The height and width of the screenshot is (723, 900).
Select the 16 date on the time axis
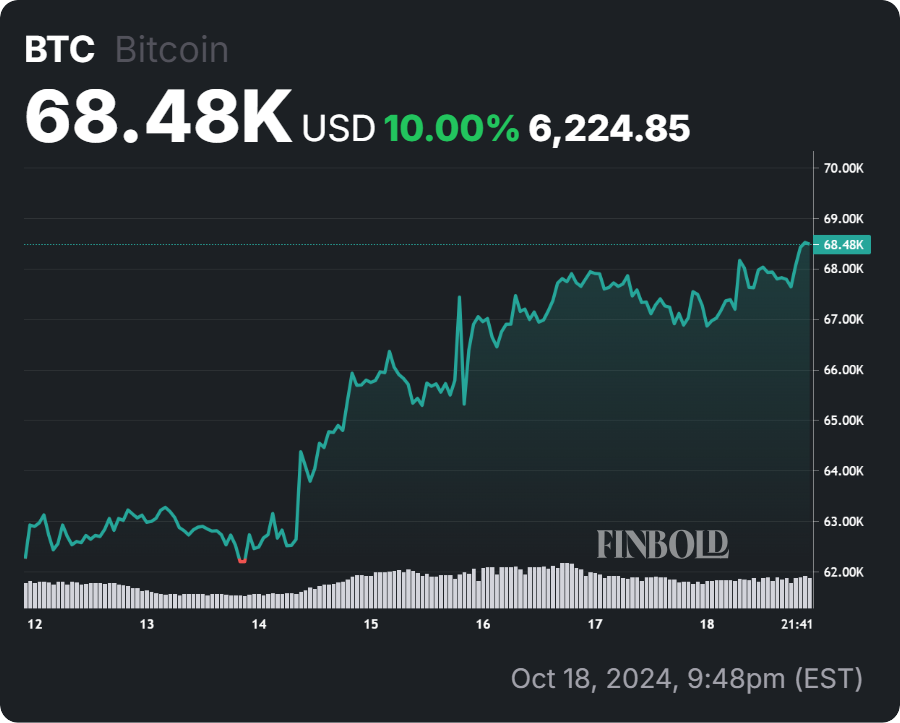pyautogui.click(x=483, y=625)
